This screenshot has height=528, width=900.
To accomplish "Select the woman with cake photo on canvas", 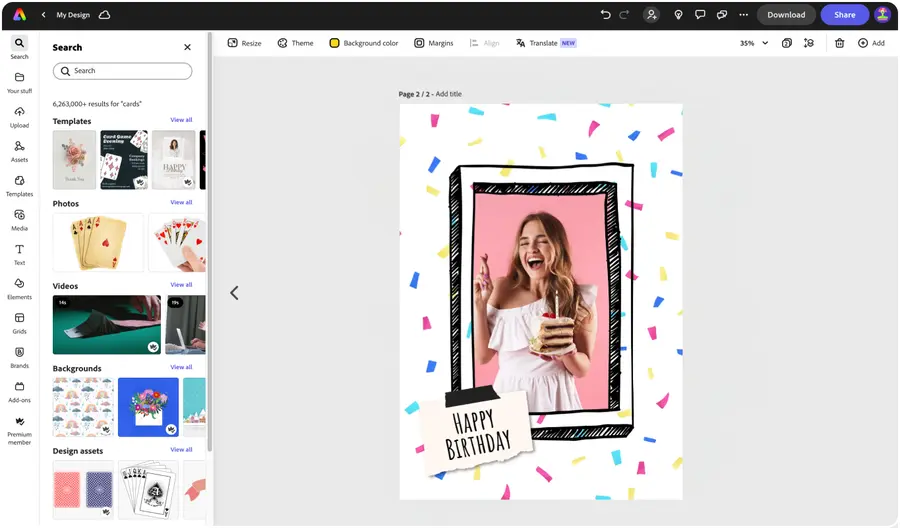I will click(x=541, y=302).
